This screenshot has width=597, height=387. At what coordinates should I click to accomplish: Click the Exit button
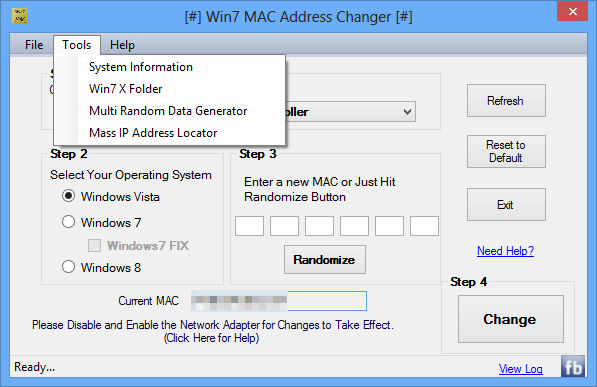[x=506, y=205]
